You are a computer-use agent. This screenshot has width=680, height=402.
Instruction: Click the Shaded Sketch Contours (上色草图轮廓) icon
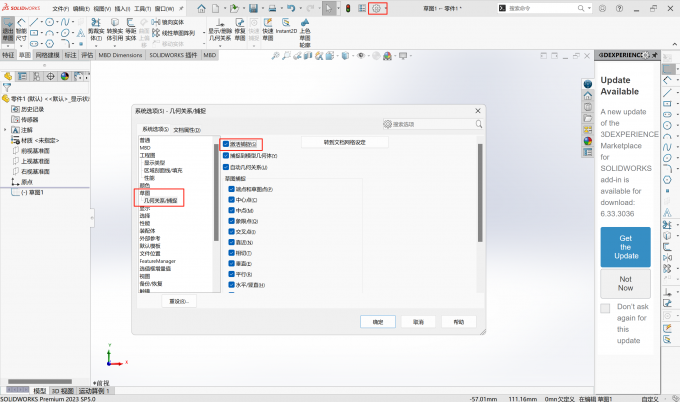tap(305, 33)
